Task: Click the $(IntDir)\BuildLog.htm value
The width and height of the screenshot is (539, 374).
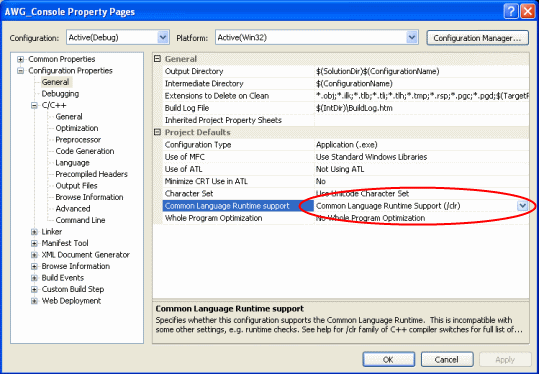Action: coord(354,108)
